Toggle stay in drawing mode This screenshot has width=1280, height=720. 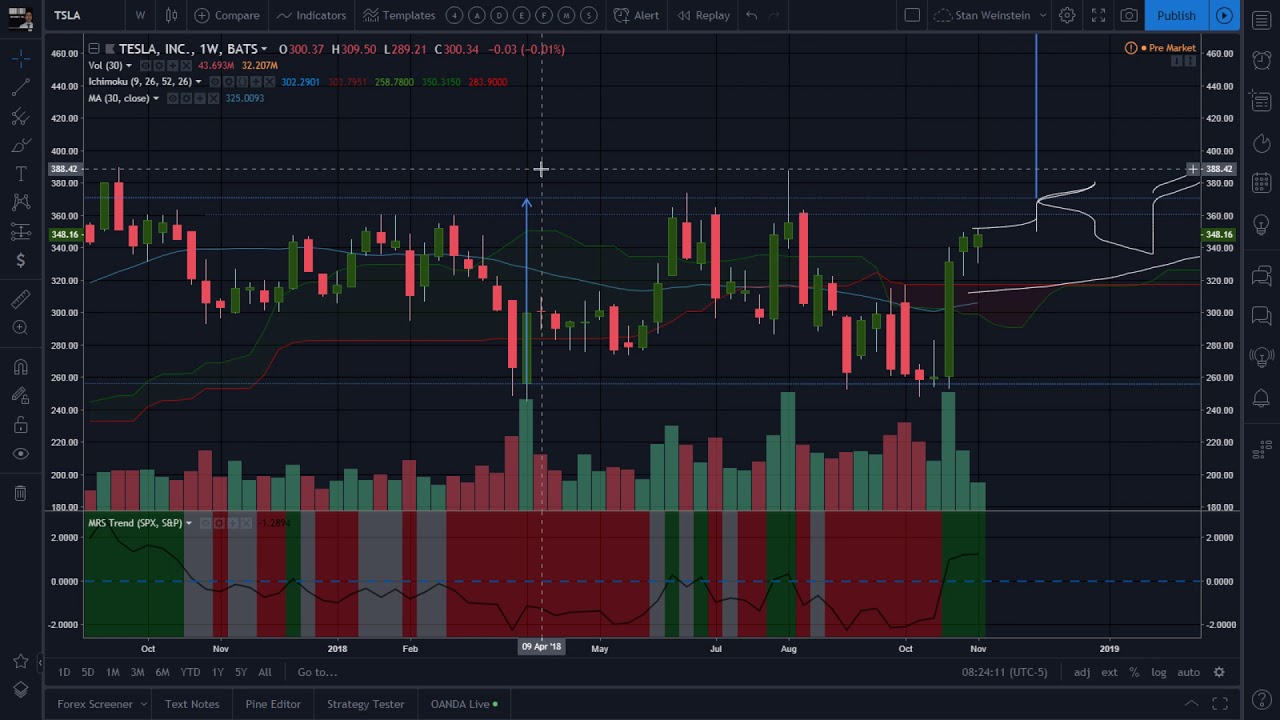(20, 396)
